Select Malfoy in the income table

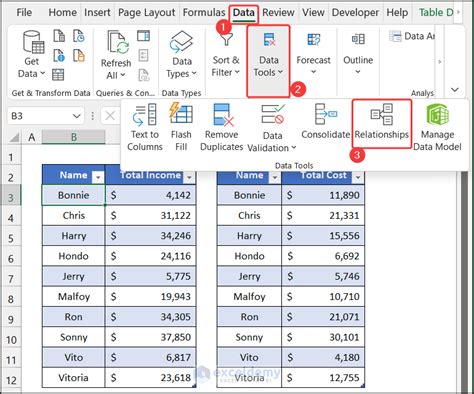73,296
